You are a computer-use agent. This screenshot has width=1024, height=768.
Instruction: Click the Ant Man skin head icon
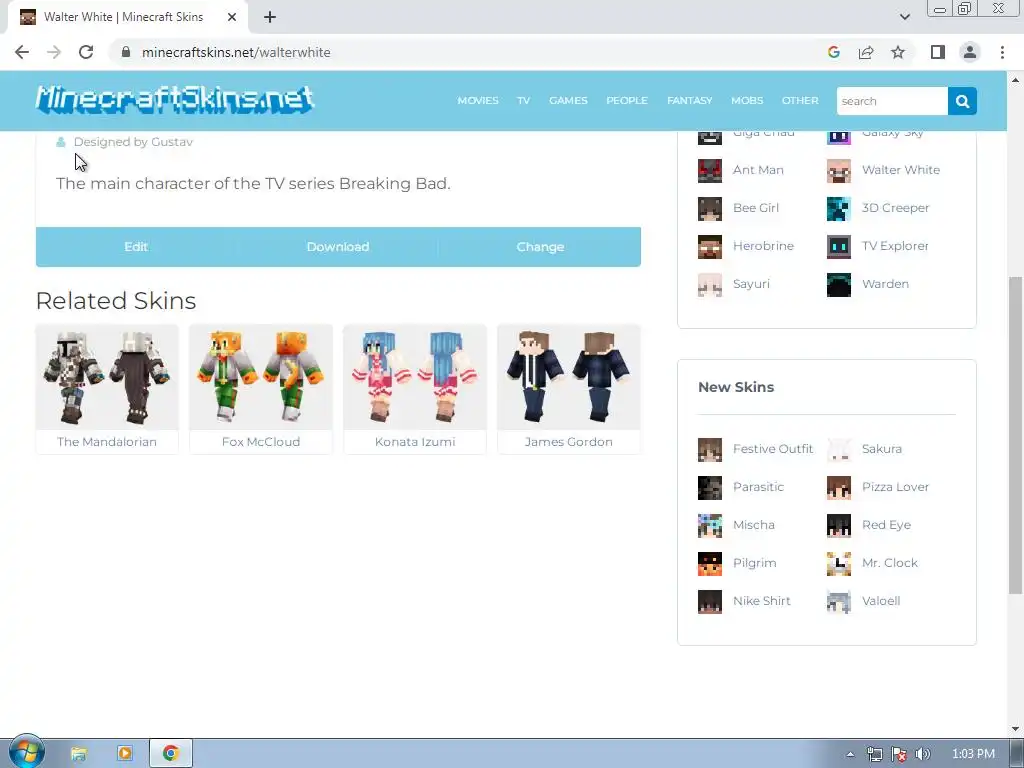[x=710, y=170]
